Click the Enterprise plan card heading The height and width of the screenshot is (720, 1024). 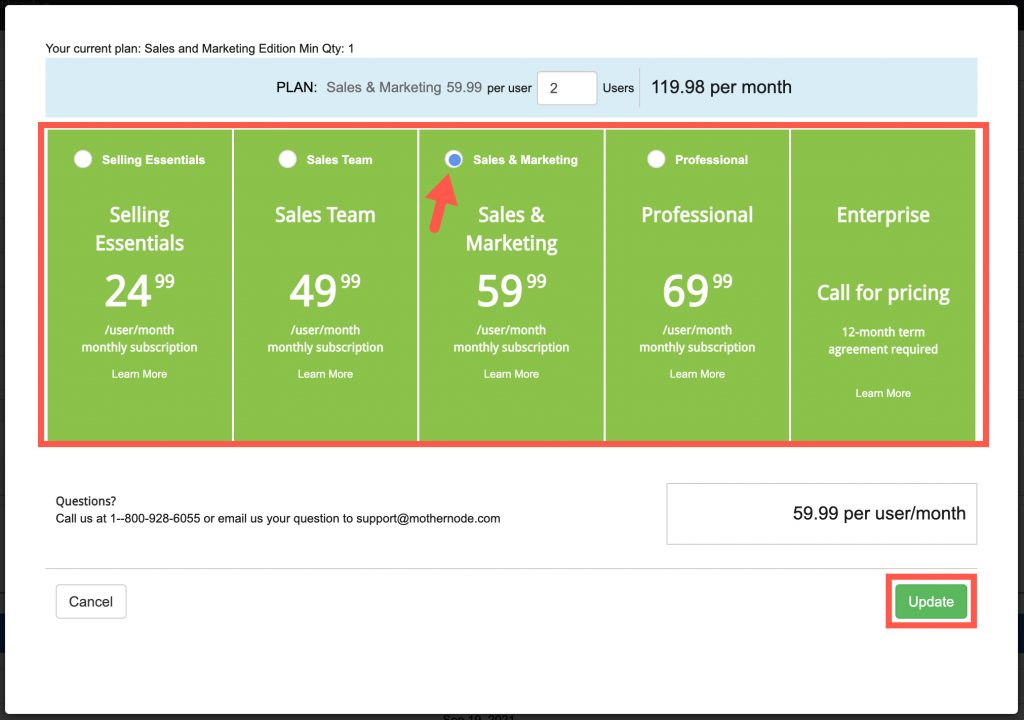coord(883,215)
